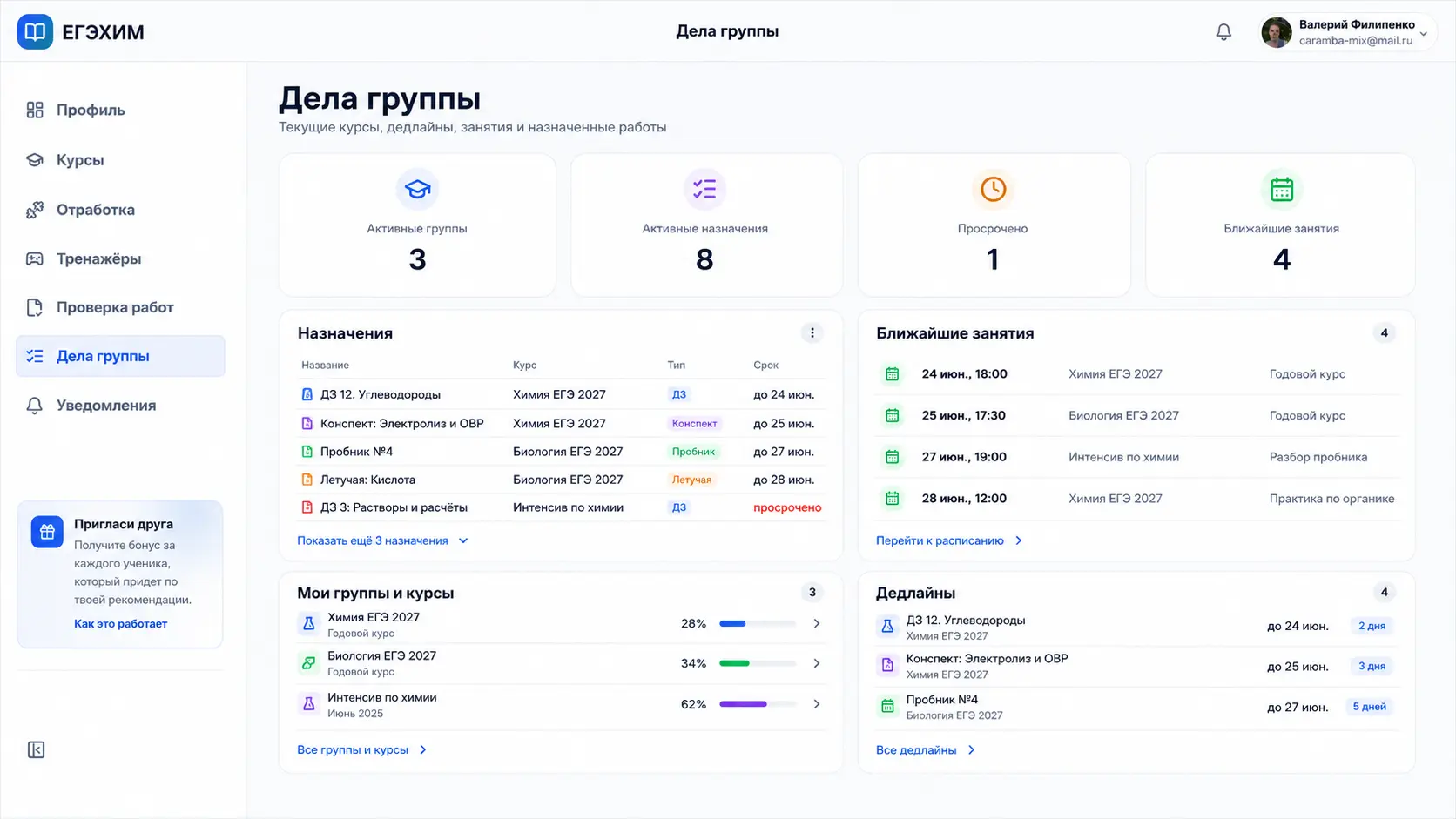Click the 2 дня badge in Дедлайны
This screenshot has height=819, width=1456.
click(x=1372, y=626)
